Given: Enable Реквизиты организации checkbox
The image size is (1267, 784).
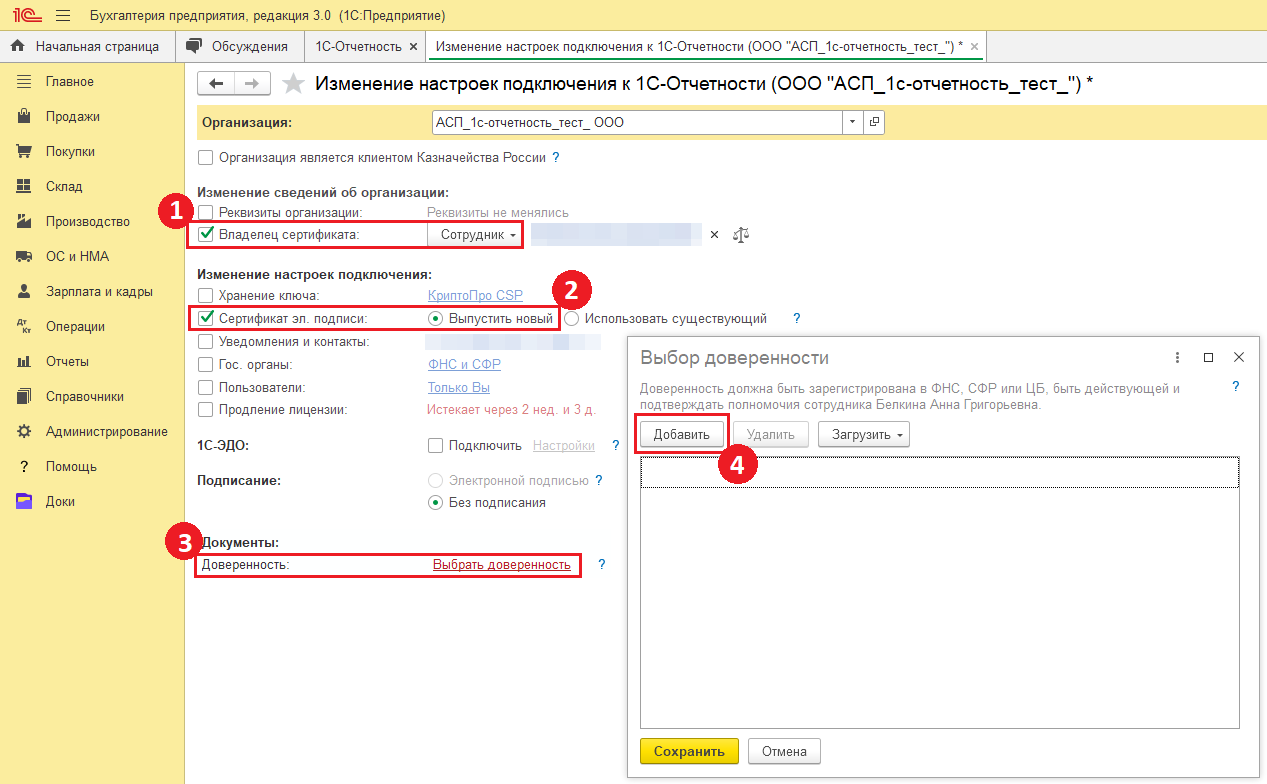Looking at the screenshot, I should click(x=206, y=212).
